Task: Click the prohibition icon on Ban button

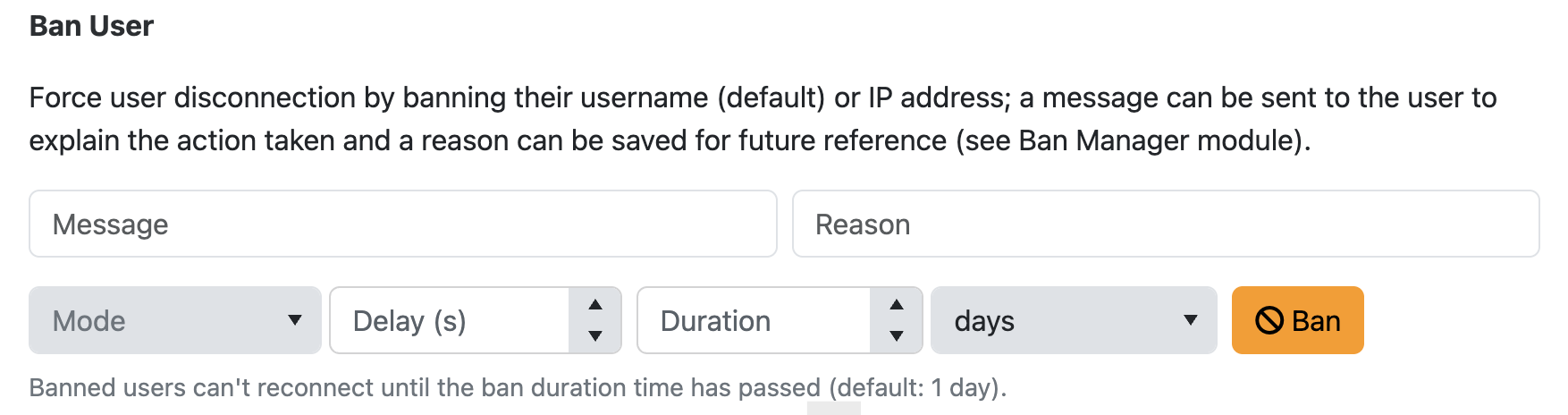Action: 1269,320
